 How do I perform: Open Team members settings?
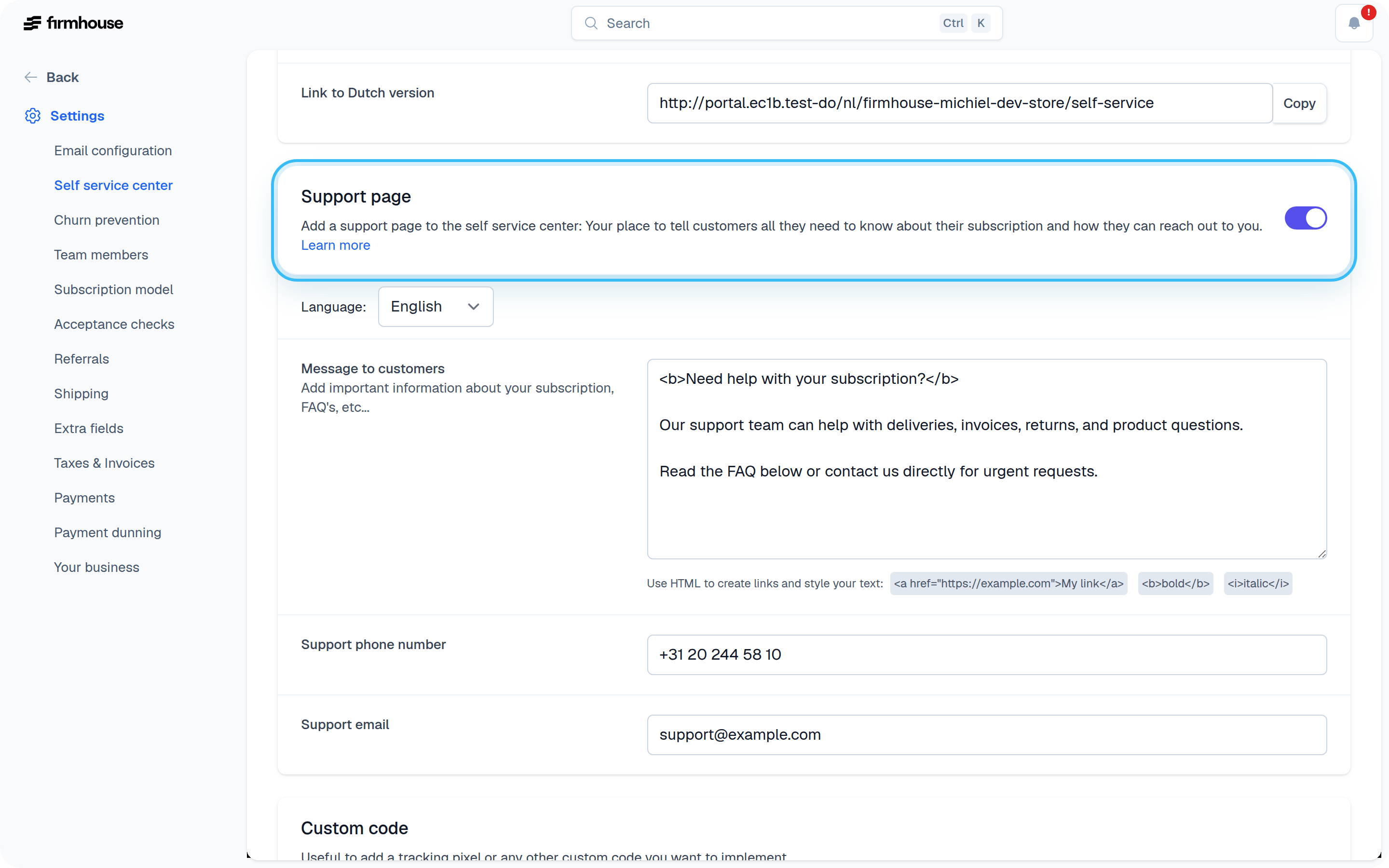pyautogui.click(x=101, y=255)
